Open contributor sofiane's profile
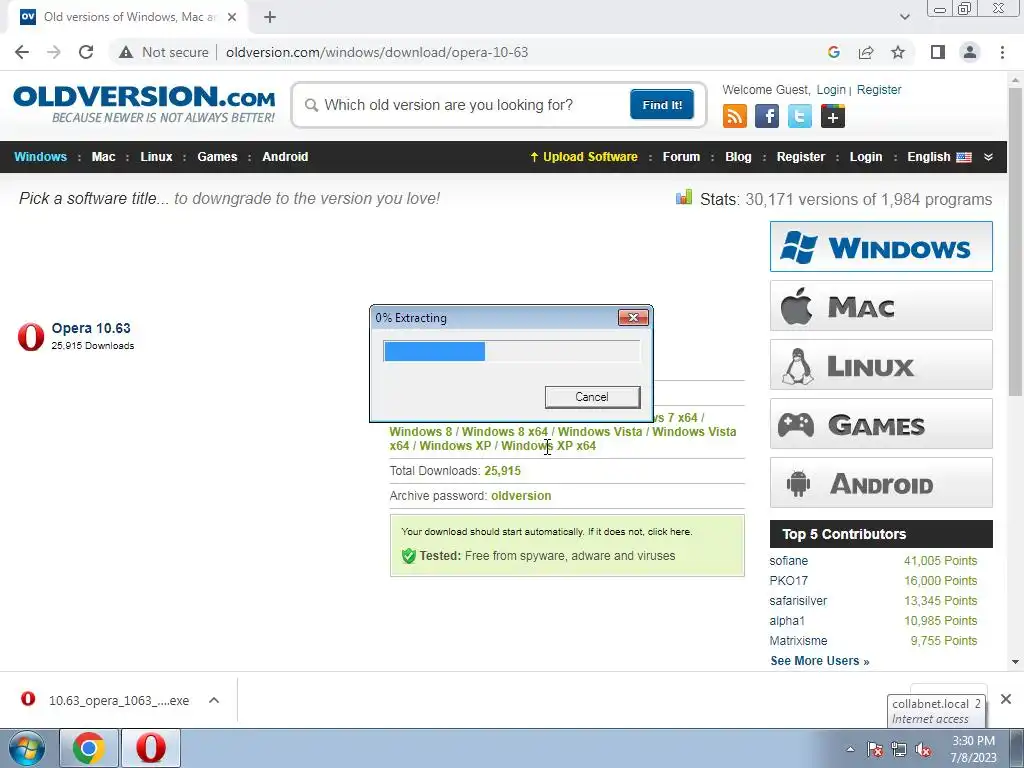This screenshot has width=1024, height=768. pyautogui.click(x=788, y=561)
